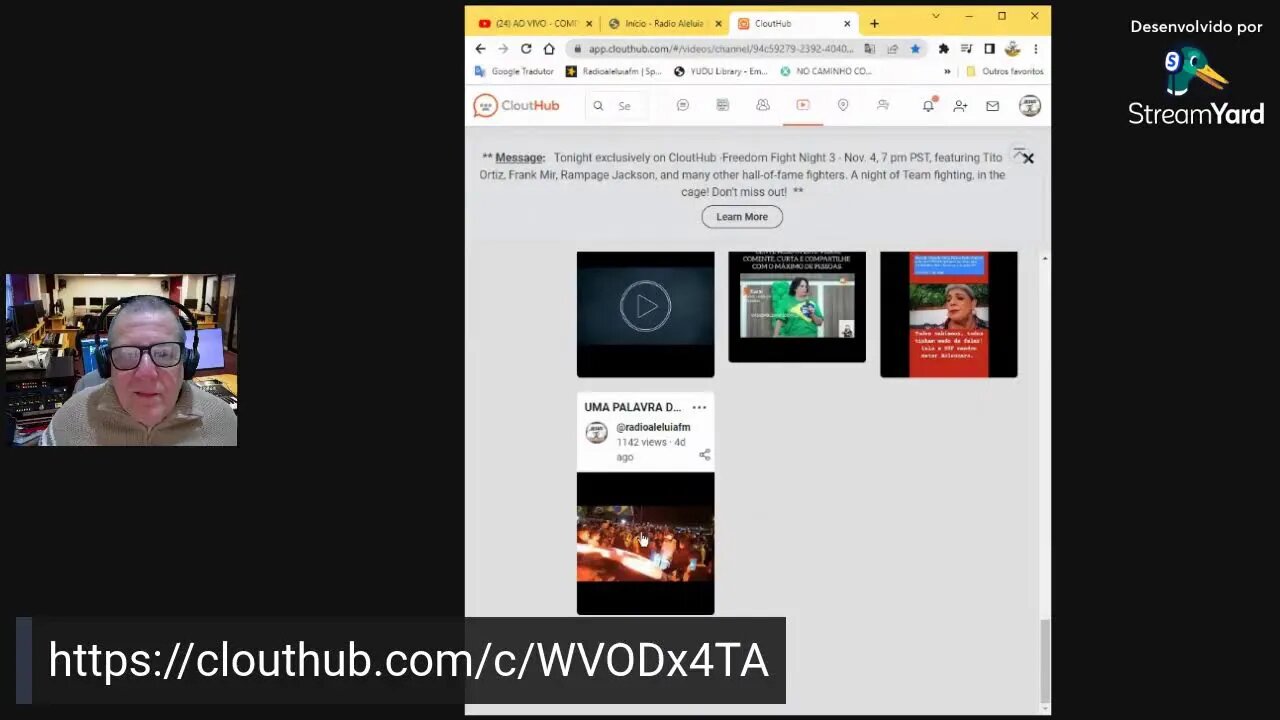Viewport: 1280px width, 720px height.
Task: Open the CloutHub news feed icon
Action: click(x=723, y=105)
